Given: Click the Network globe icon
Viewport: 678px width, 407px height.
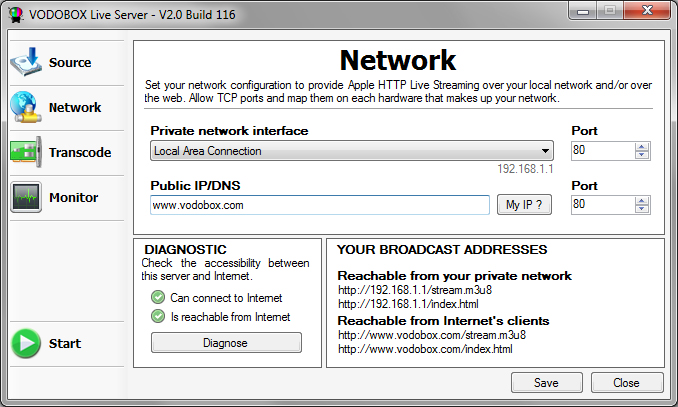Looking at the screenshot, I should (24, 107).
